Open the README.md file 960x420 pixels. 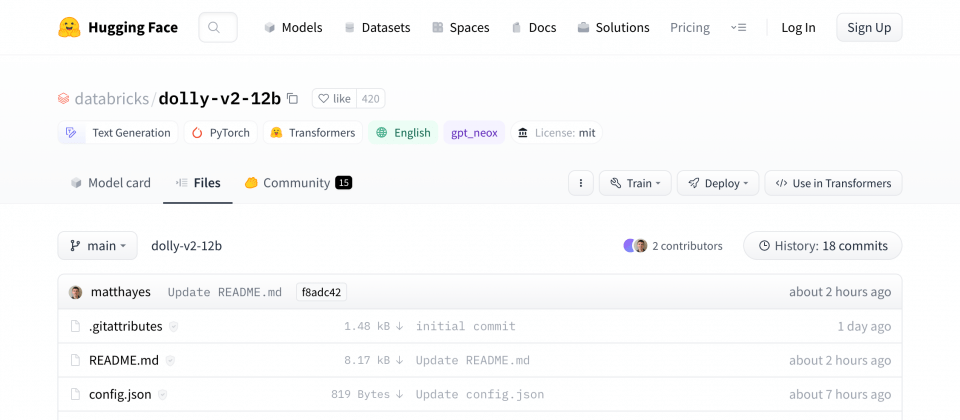pos(124,361)
